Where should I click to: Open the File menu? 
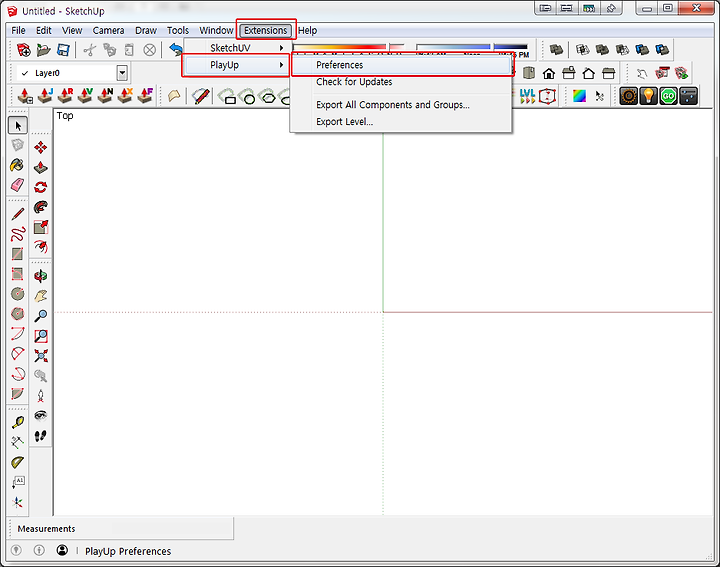[x=18, y=30]
